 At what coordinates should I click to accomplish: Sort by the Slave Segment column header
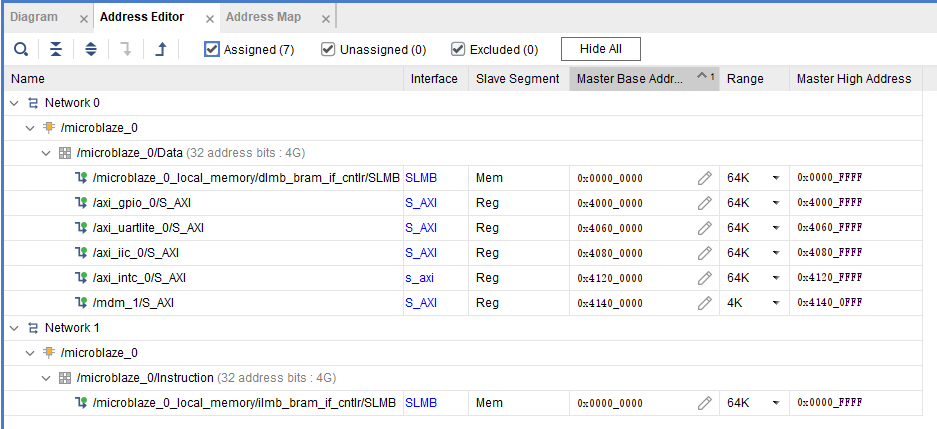pos(519,78)
